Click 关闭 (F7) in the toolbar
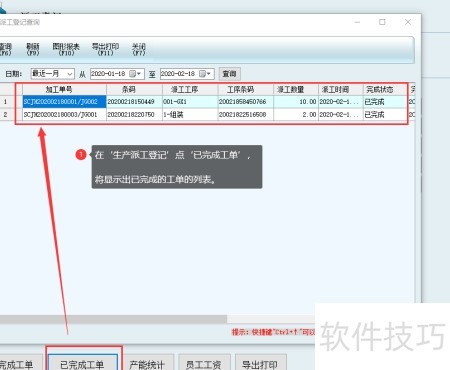This screenshot has height=370, width=450. (139, 49)
